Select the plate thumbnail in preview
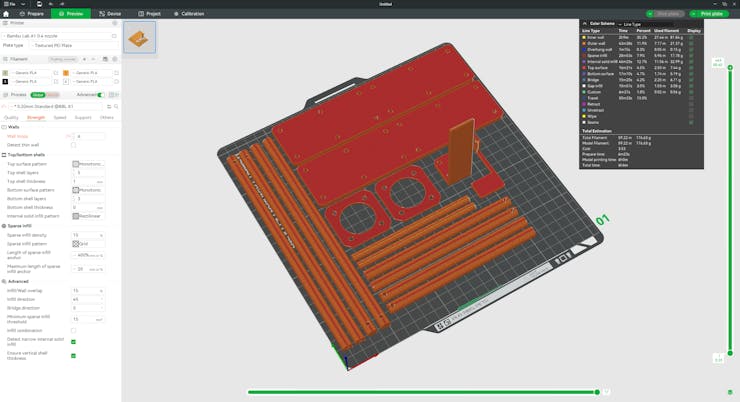Screen dimensions: 740x402 click(x=139, y=38)
